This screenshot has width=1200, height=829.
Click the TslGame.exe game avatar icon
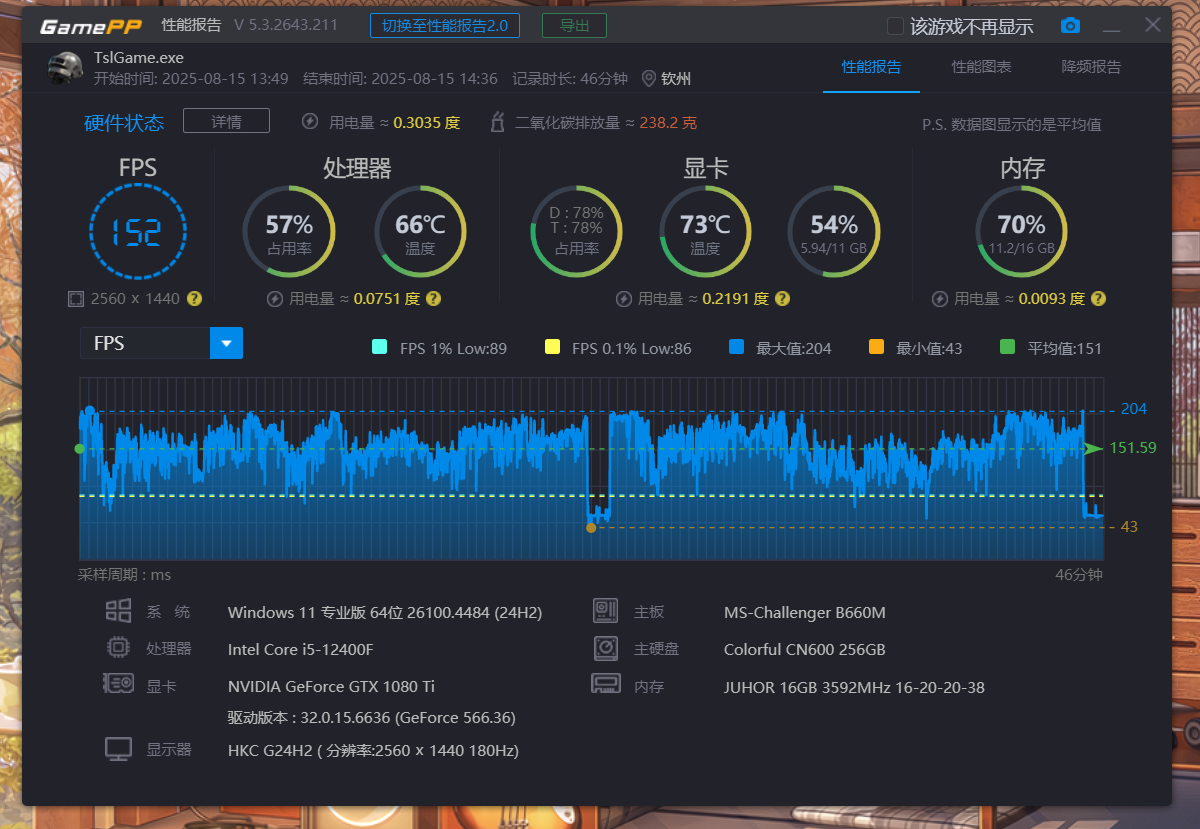click(x=65, y=68)
